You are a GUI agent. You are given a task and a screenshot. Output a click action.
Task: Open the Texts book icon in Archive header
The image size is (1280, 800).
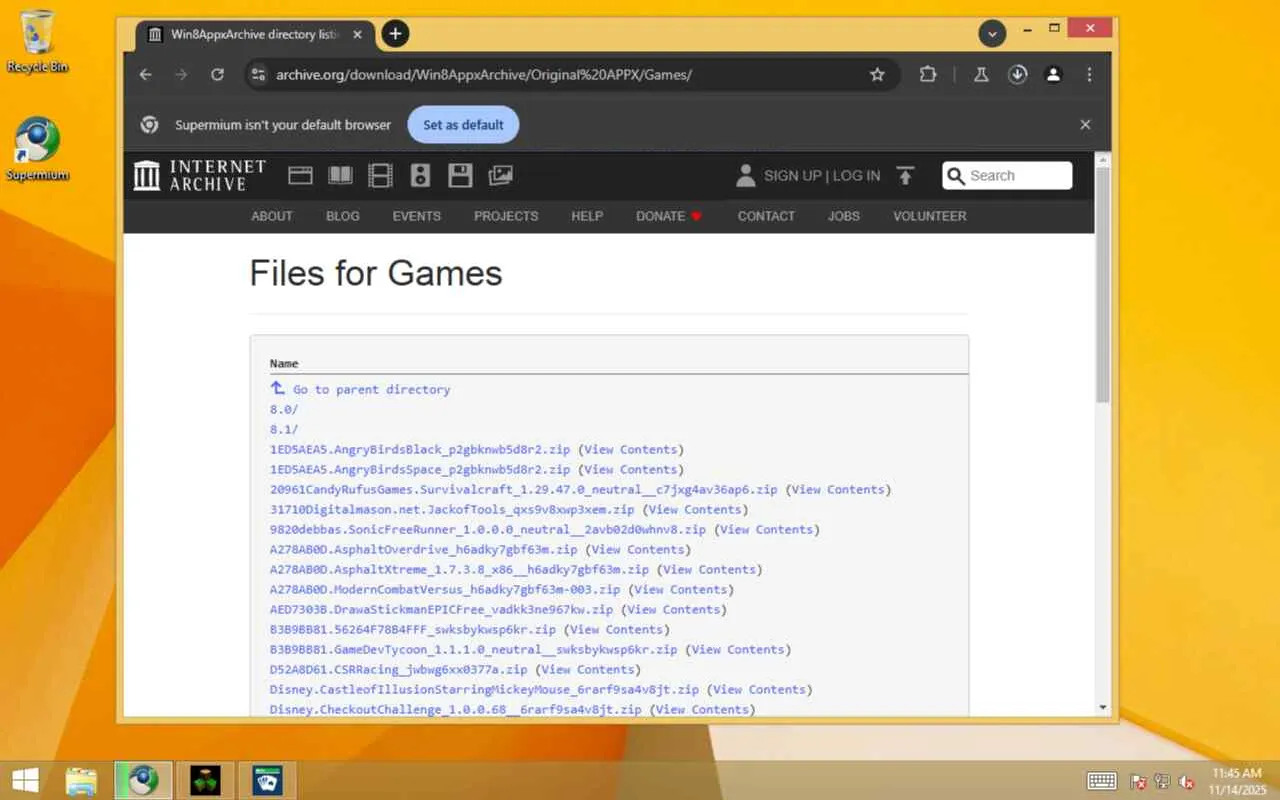[340, 176]
